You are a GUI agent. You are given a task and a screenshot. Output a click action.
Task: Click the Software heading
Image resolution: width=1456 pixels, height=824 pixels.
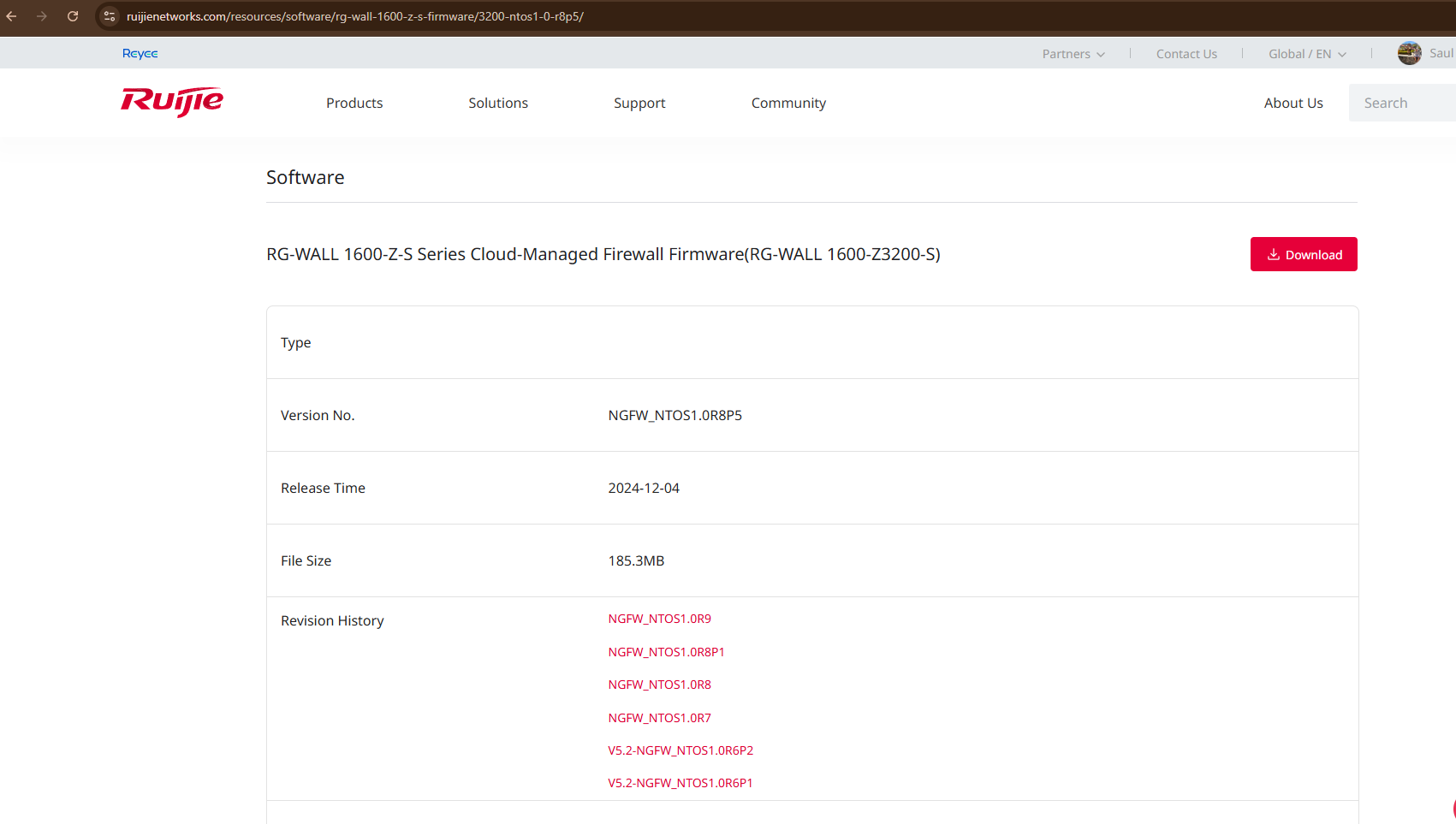click(306, 177)
